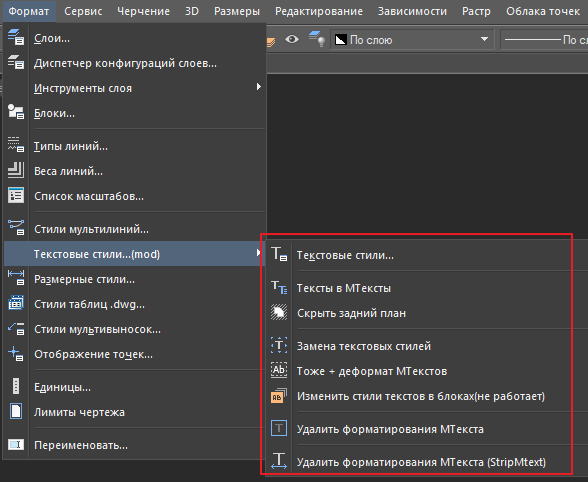Click the black По слою color swatch
Viewport: 588px width, 482px height.
pos(340,39)
